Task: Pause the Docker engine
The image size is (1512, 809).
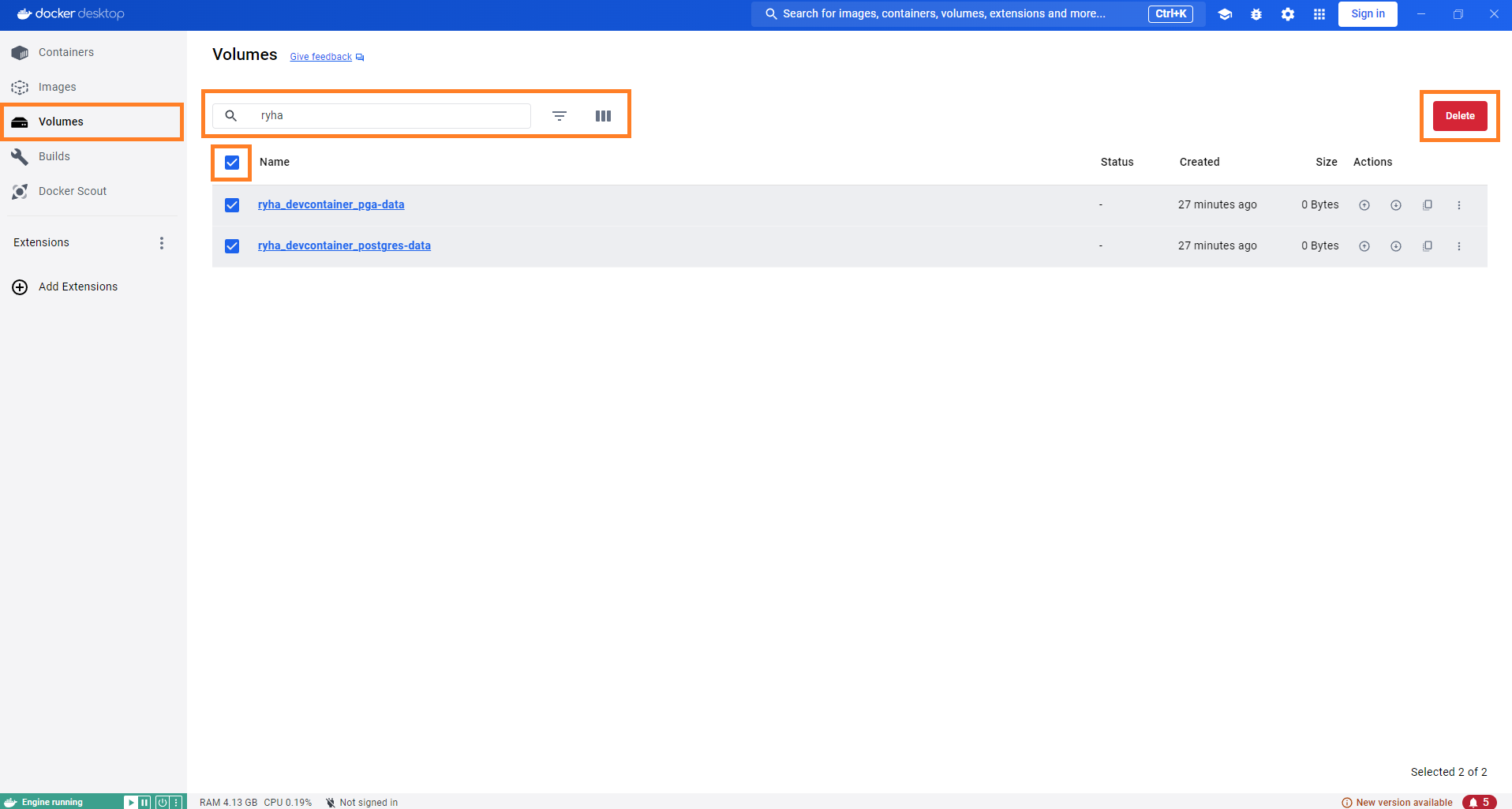Action: pyautogui.click(x=144, y=802)
